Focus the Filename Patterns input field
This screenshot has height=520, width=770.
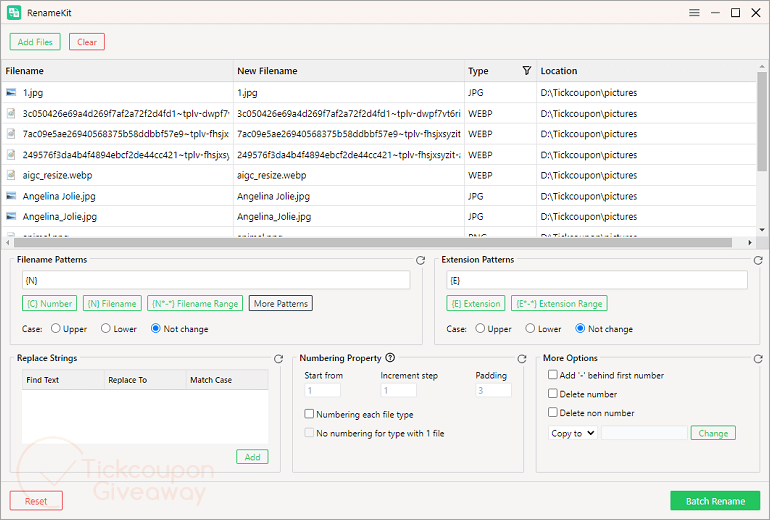tap(216, 280)
